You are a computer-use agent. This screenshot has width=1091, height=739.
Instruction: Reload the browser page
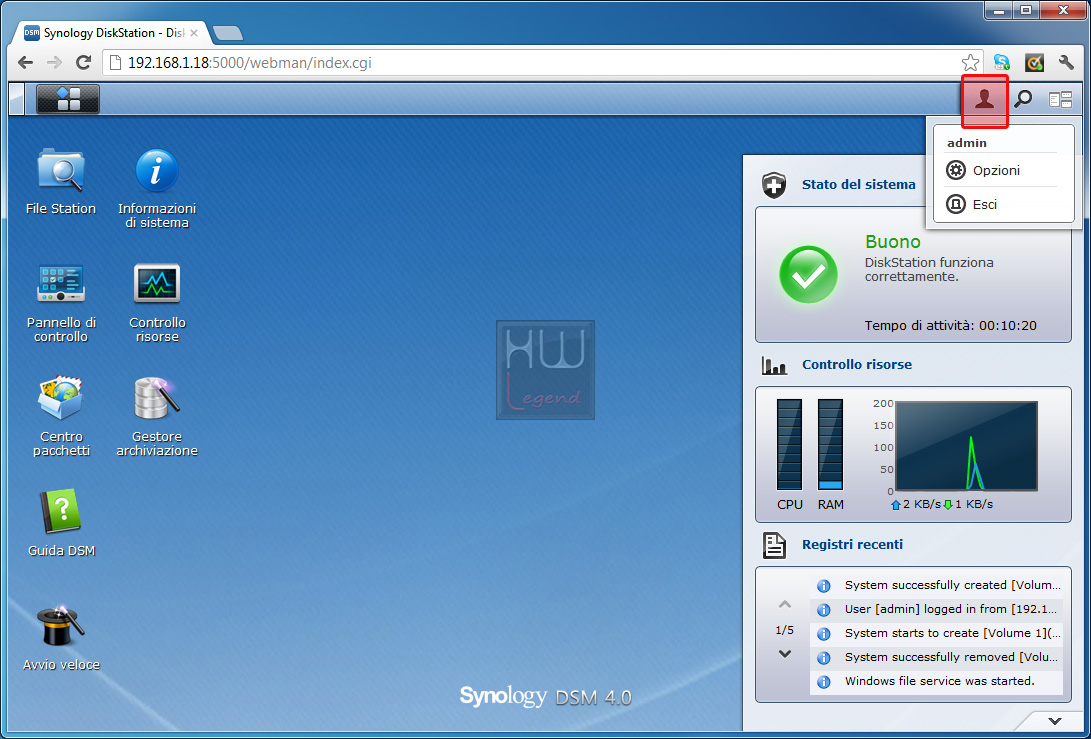[83, 63]
